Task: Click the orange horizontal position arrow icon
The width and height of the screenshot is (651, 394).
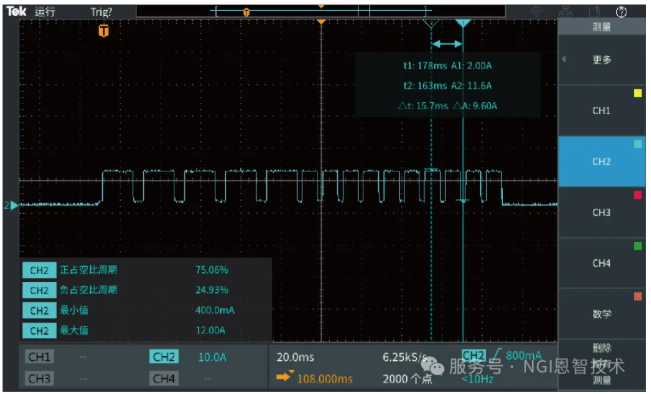Action: (x=284, y=377)
